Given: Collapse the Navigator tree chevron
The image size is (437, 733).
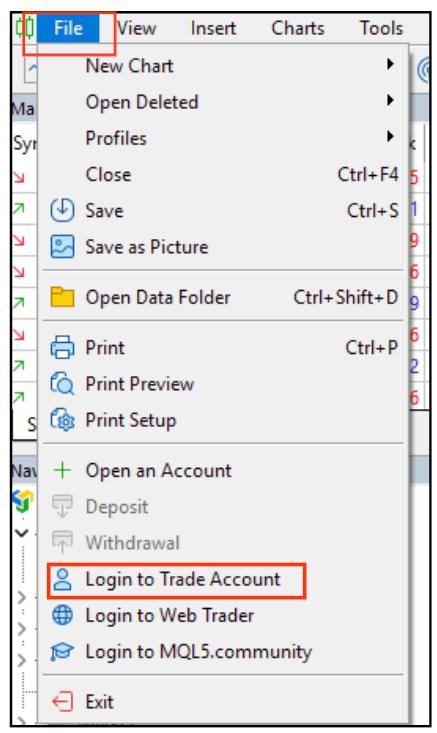Looking at the screenshot, I should [22, 532].
